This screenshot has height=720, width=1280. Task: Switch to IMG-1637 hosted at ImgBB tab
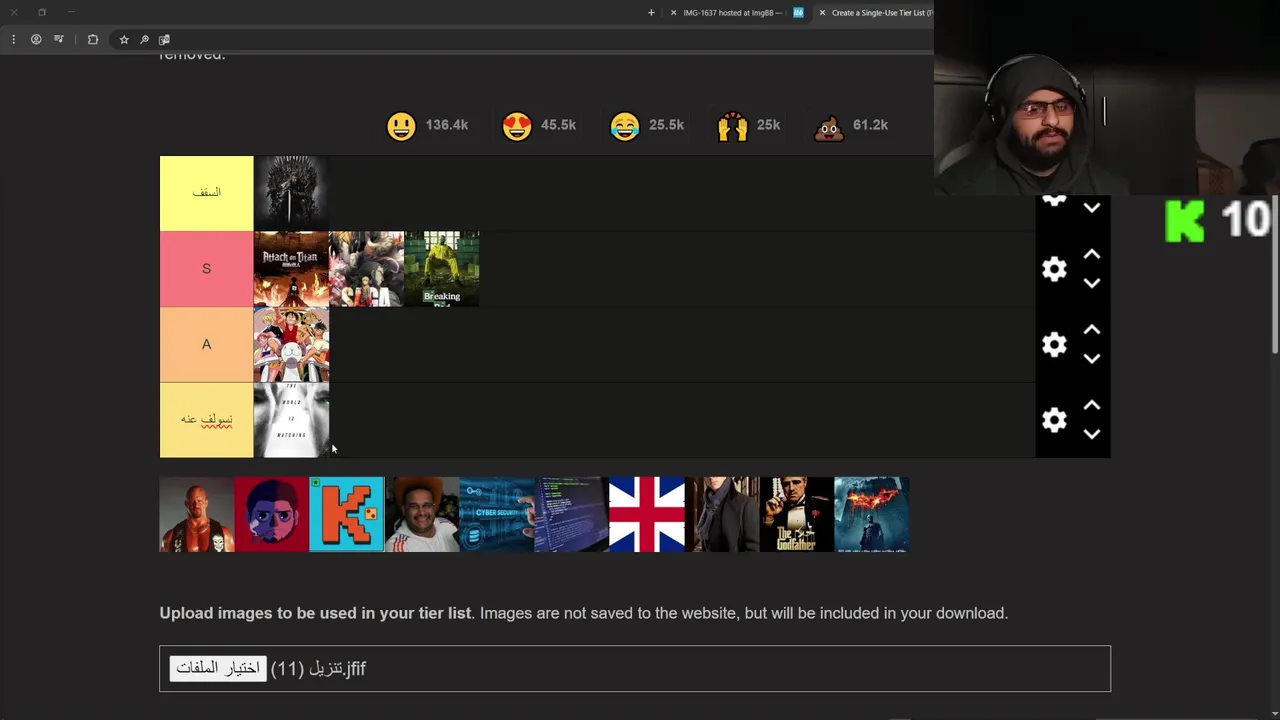(732, 12)
